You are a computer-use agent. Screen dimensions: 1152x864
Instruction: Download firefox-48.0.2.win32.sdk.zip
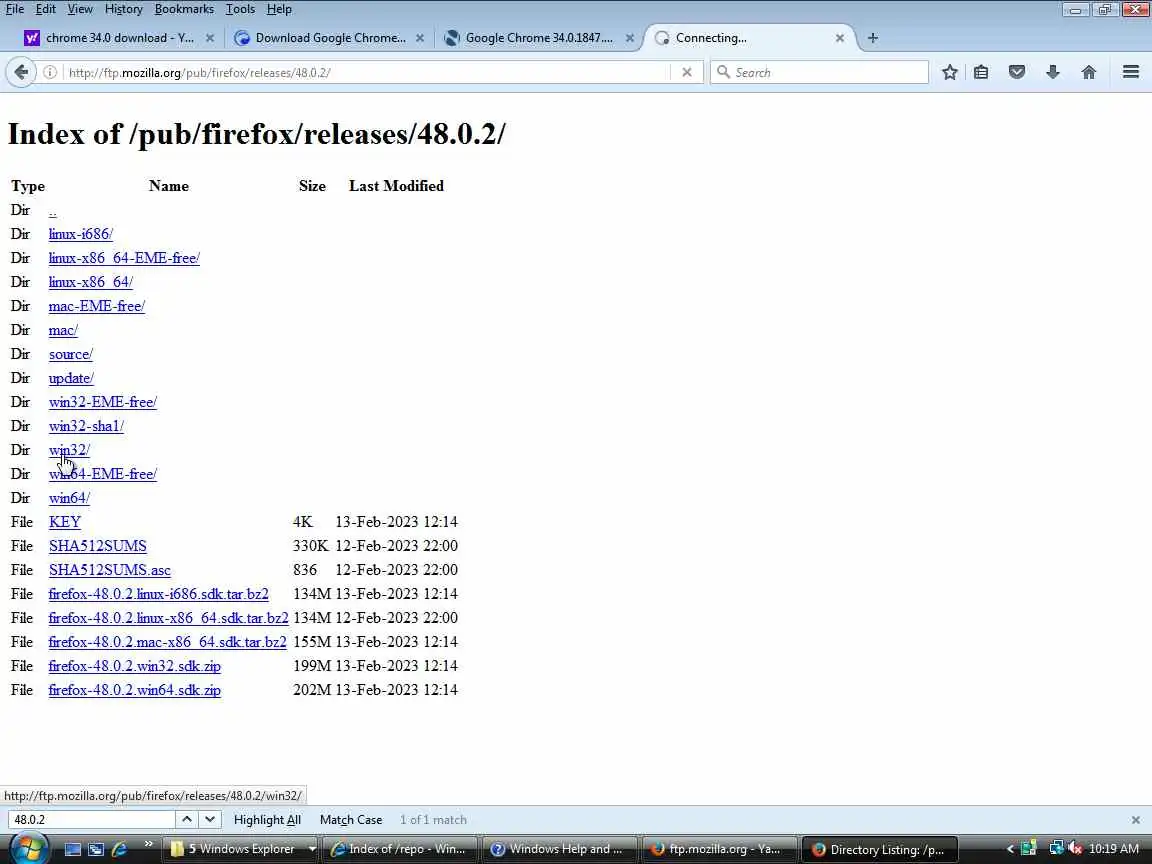click(x=134, y=666)
